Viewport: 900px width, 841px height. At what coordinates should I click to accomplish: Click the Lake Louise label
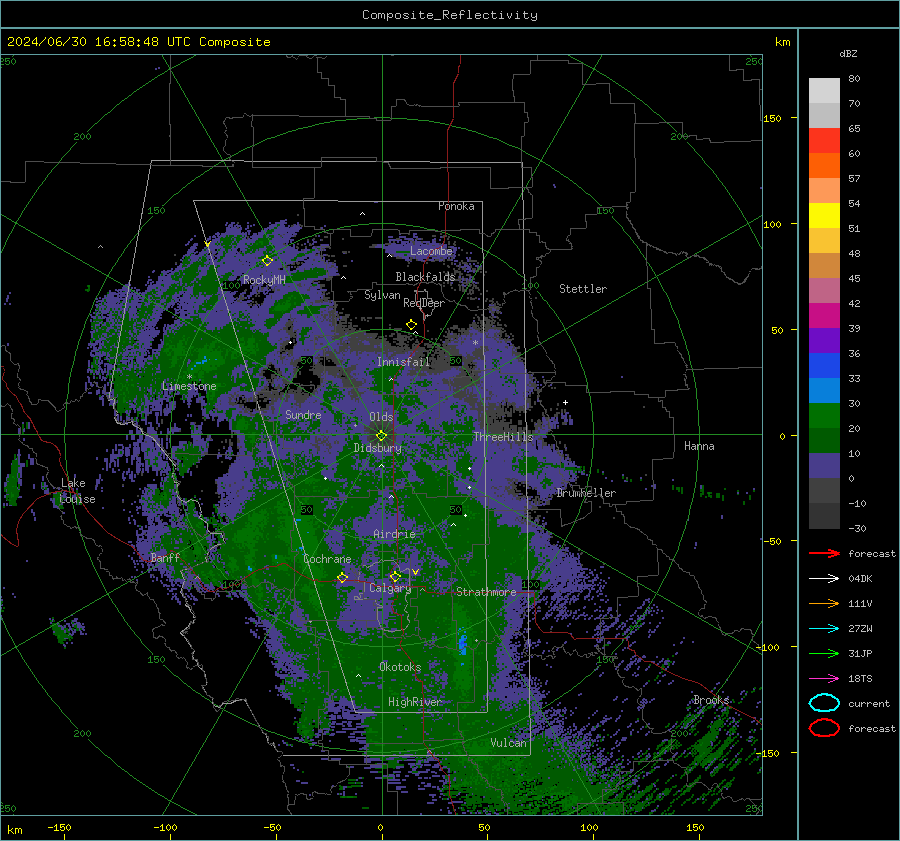(78, 491)
